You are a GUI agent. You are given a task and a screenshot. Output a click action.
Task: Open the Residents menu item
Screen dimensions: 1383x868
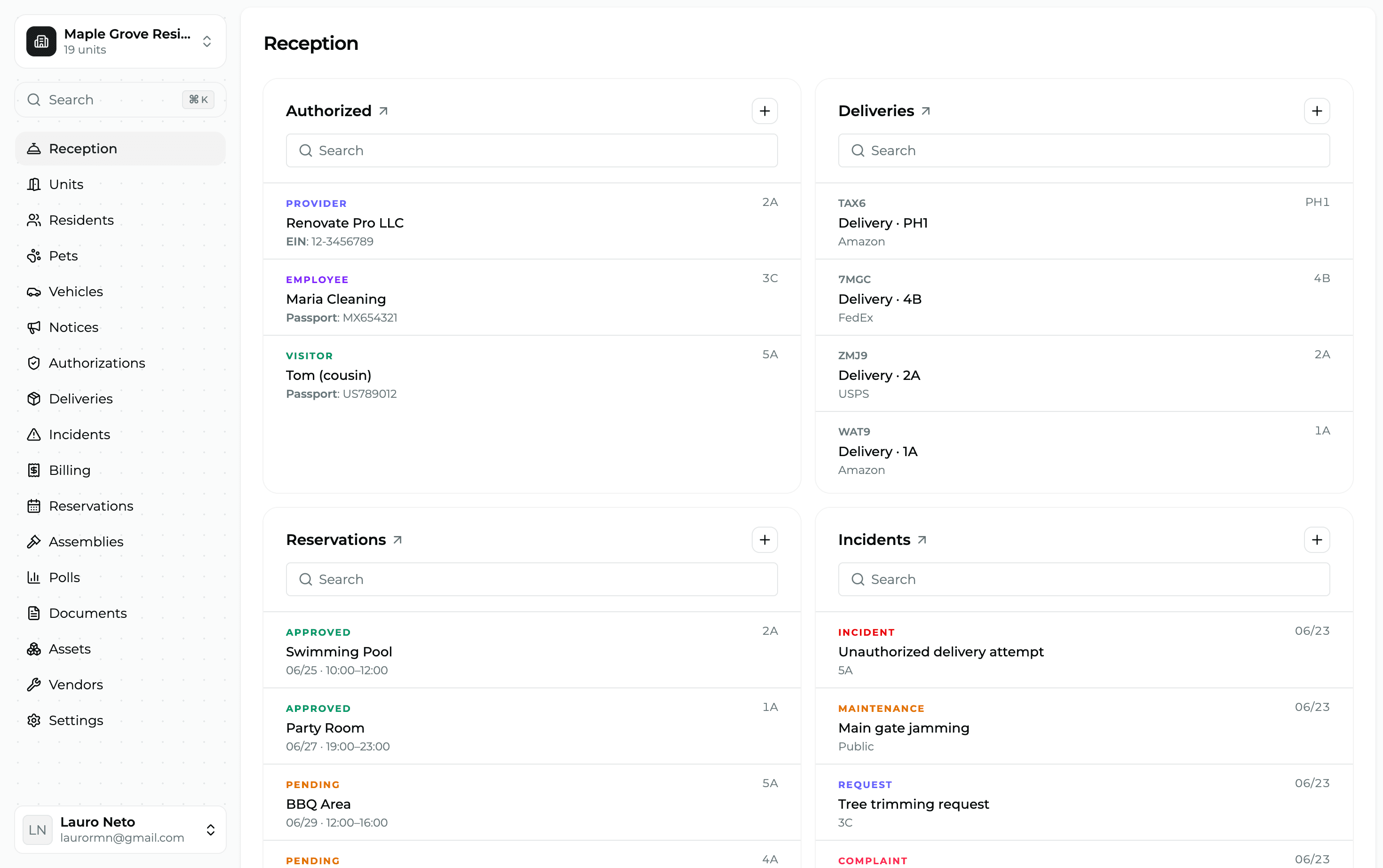click(120, 220)
